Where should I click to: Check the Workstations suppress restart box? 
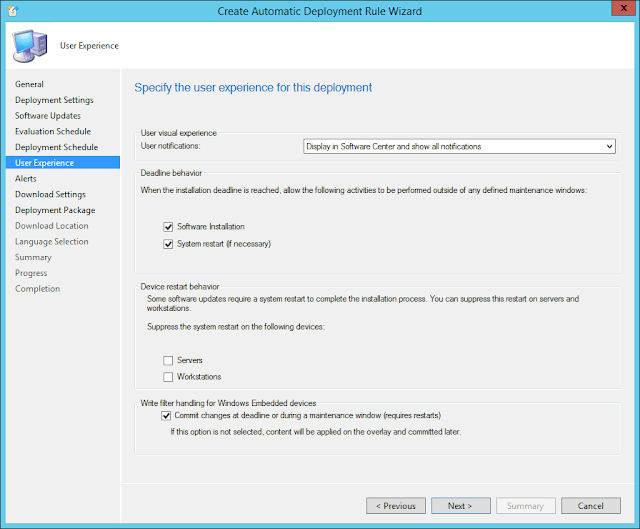(168, 377)
